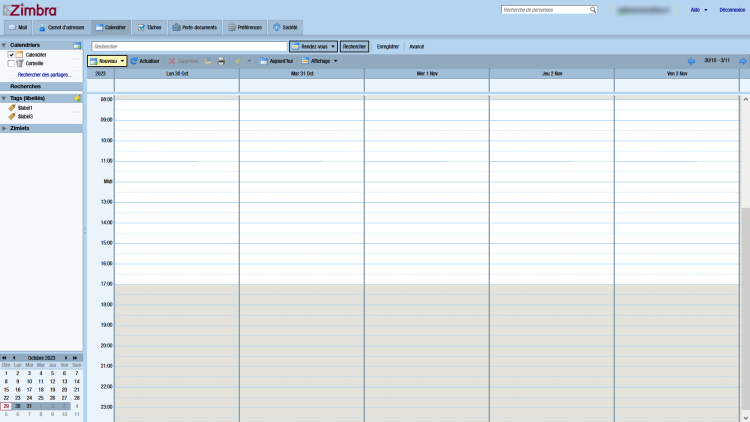Screen dimensions: 750x422
Task: Advance one year in mini calendar
Action: point(75,358)
